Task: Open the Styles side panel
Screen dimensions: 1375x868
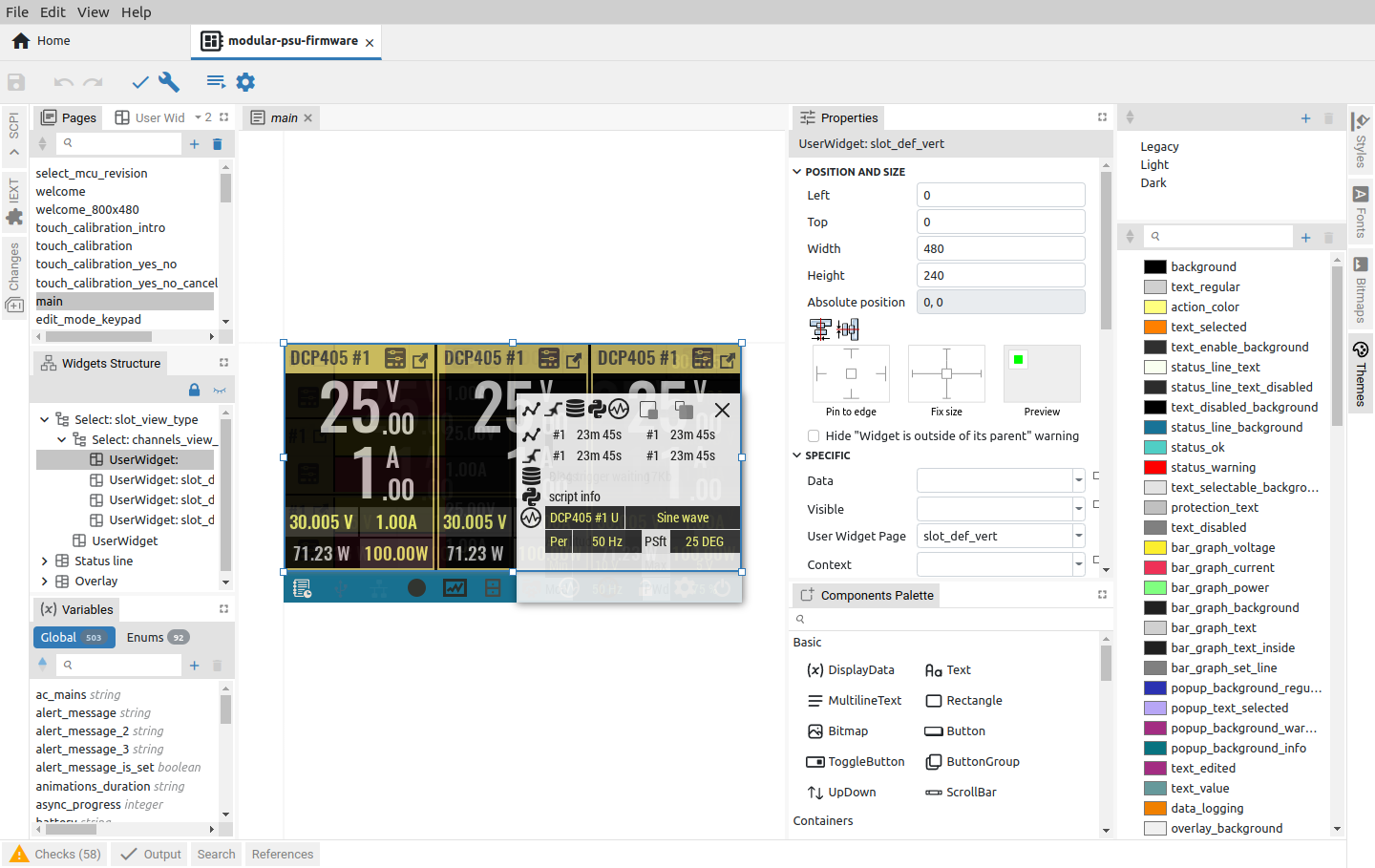Action: [1361, 138]
